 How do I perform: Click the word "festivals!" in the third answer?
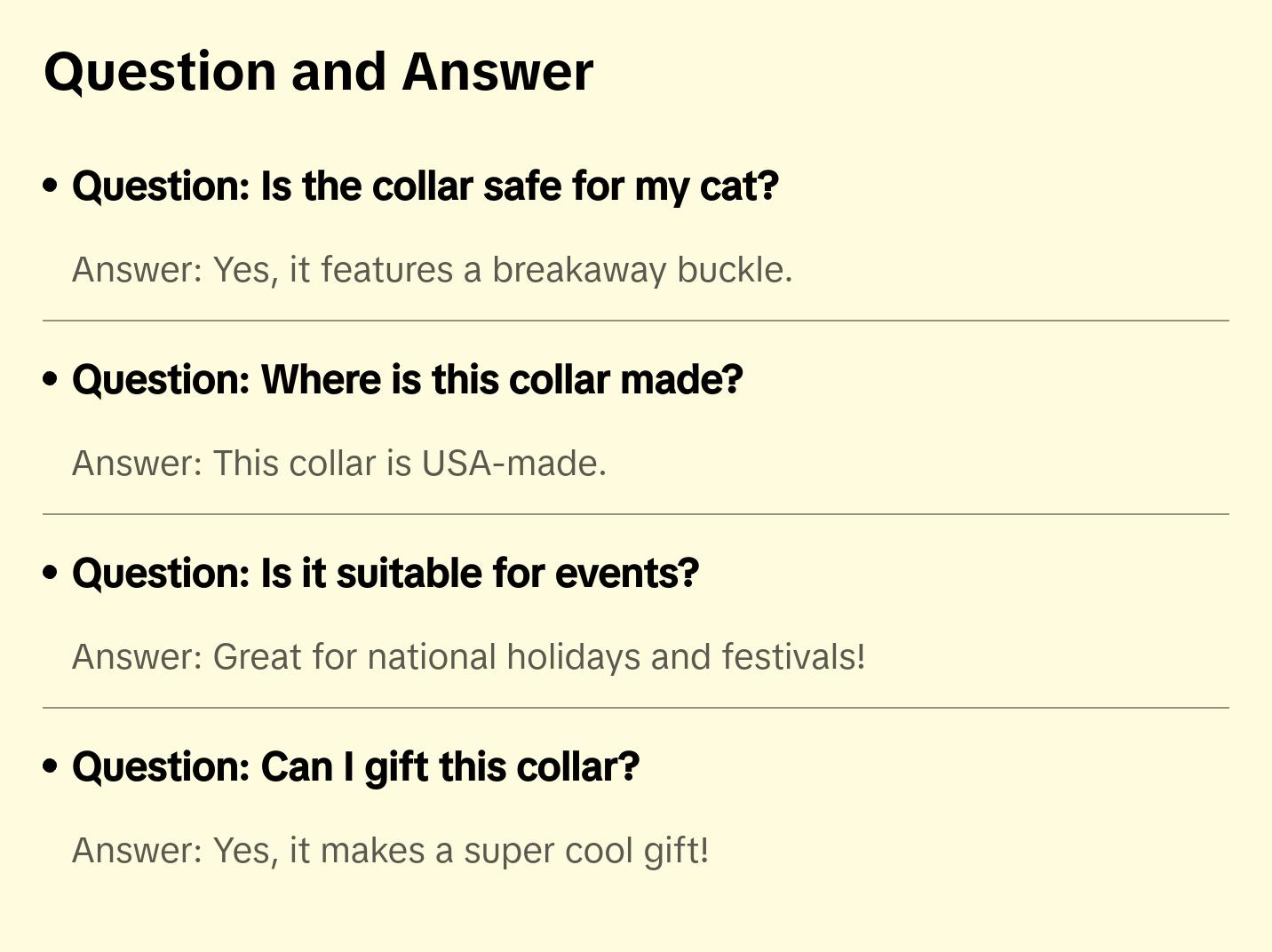[x=793, y=657]
